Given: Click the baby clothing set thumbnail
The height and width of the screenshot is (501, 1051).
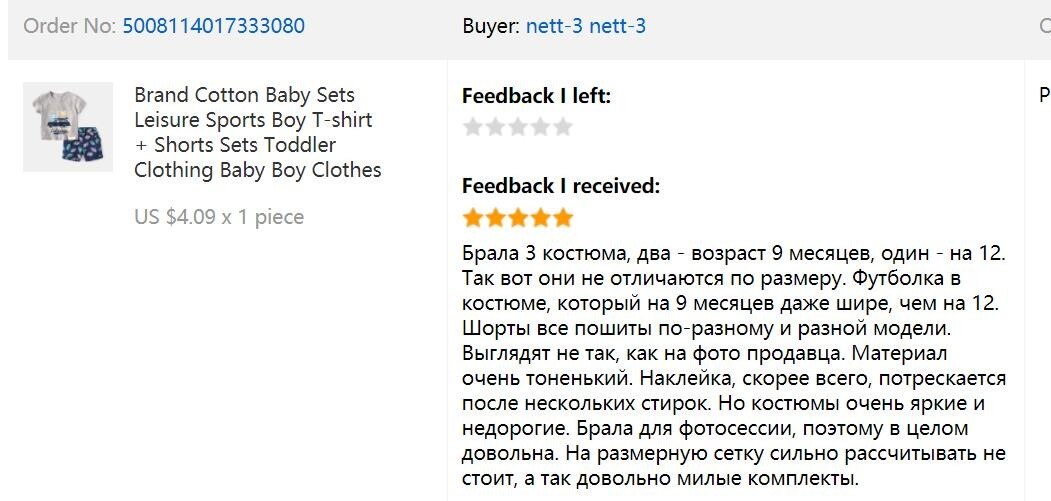Looking at the screenshot, I should 67,127.
